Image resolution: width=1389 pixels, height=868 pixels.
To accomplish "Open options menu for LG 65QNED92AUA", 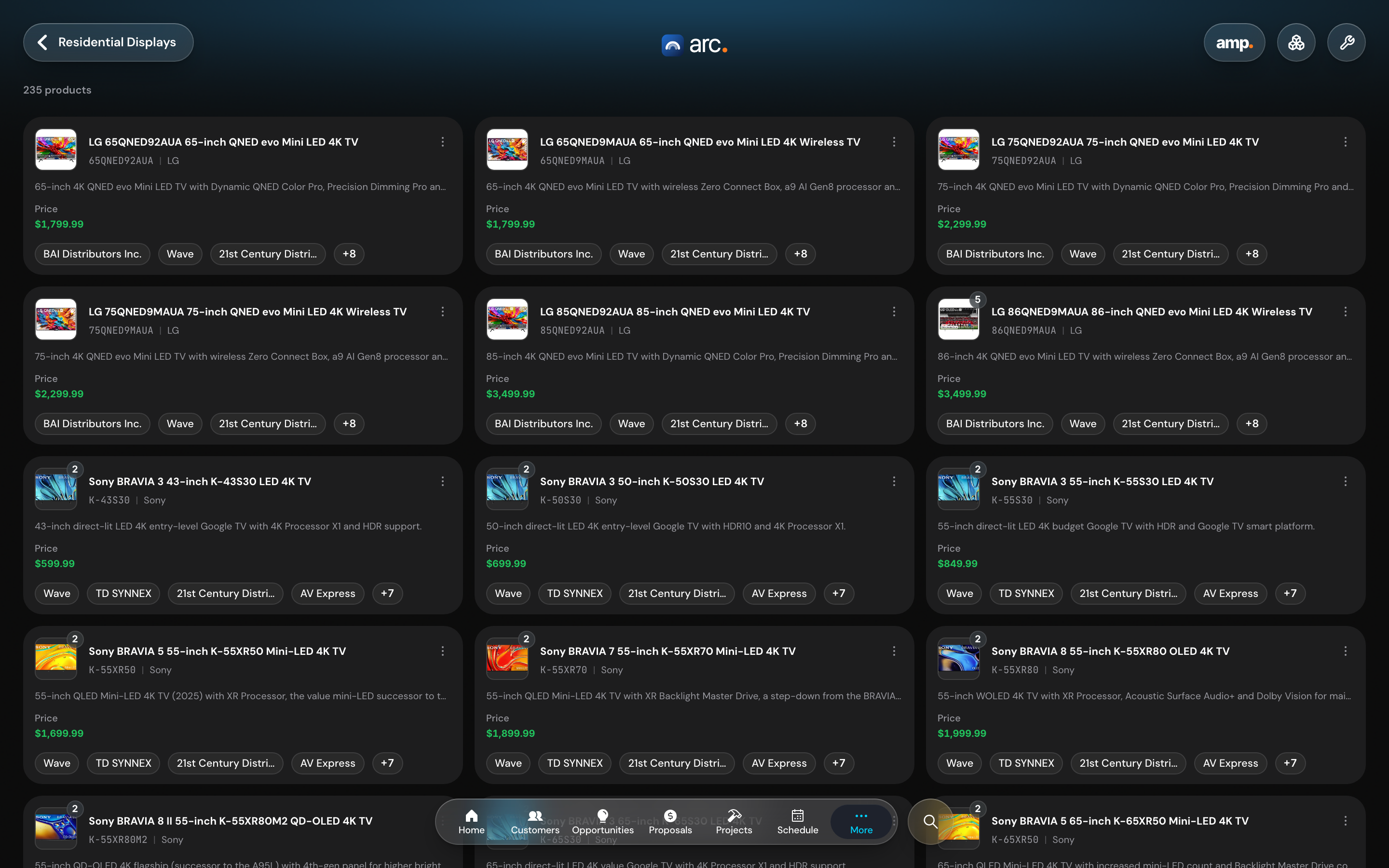I will pyautogui.click(x=443, y=142).
